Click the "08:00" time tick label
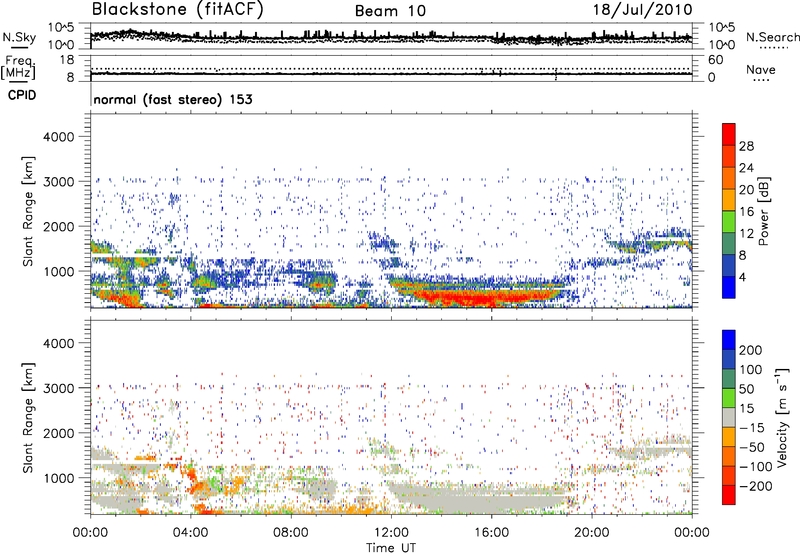800x554 pixels. pyautogui.click(x=290, y=533)
